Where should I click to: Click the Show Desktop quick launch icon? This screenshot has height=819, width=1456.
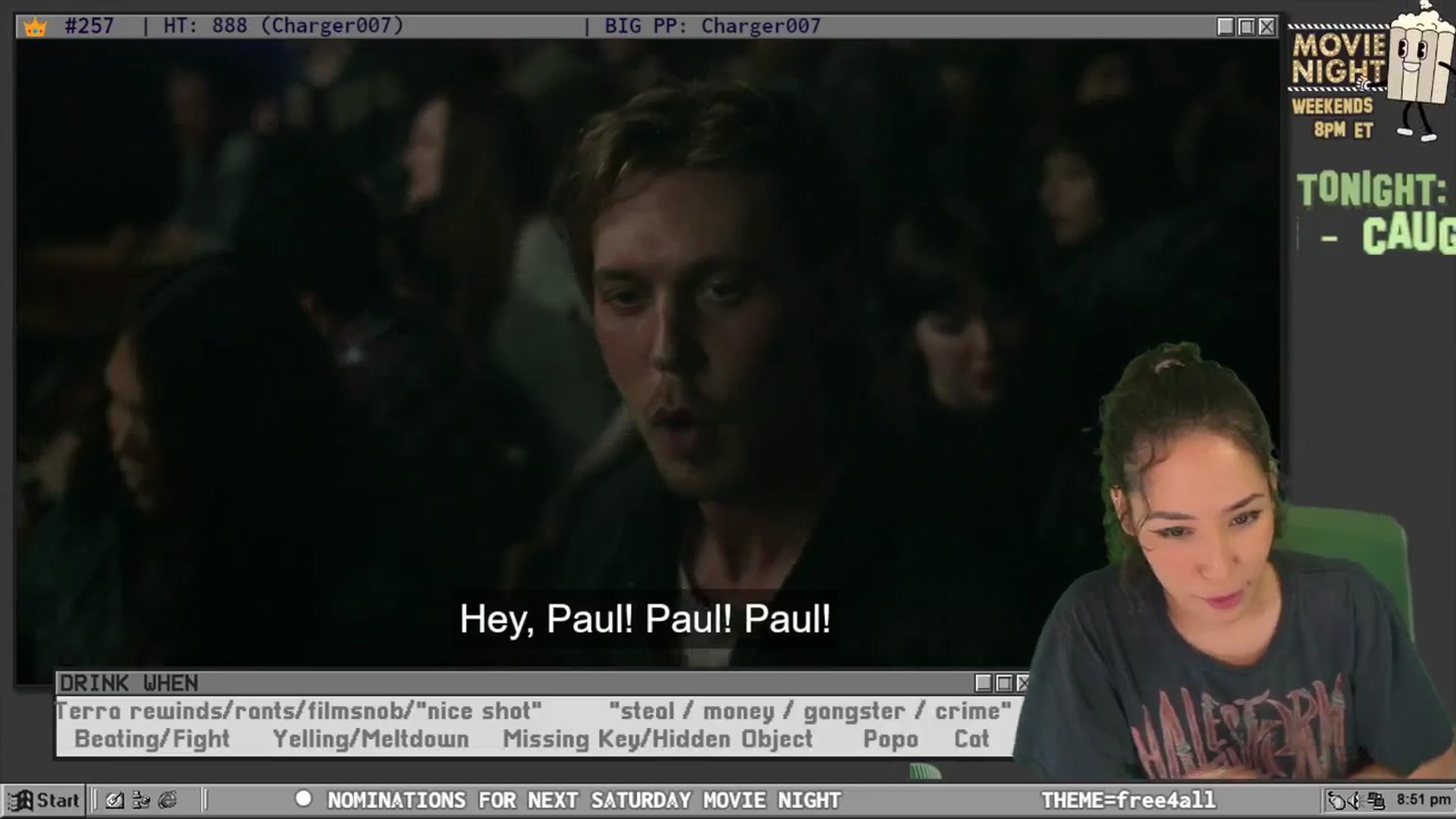point(115,800)
